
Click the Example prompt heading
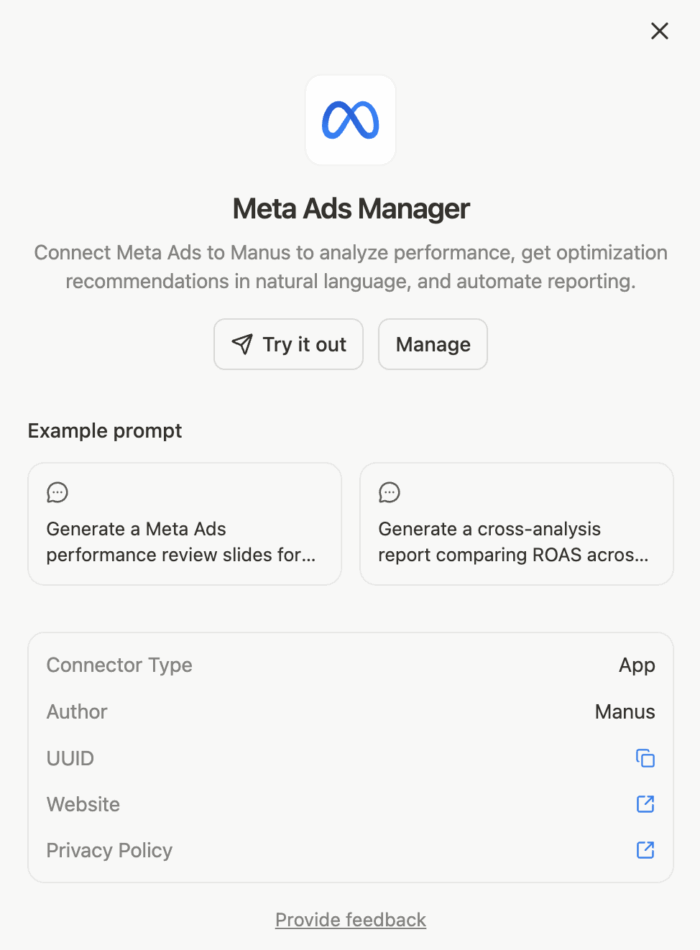[x=104, y=431]
